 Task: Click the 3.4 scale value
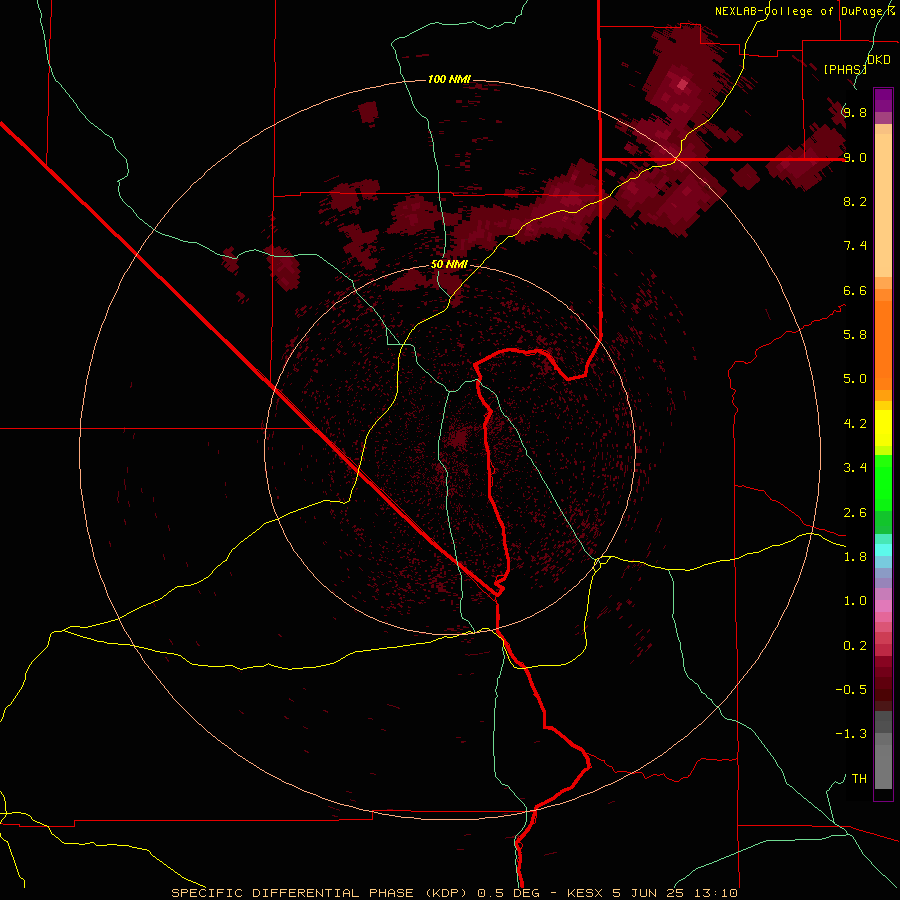point(855,467)
